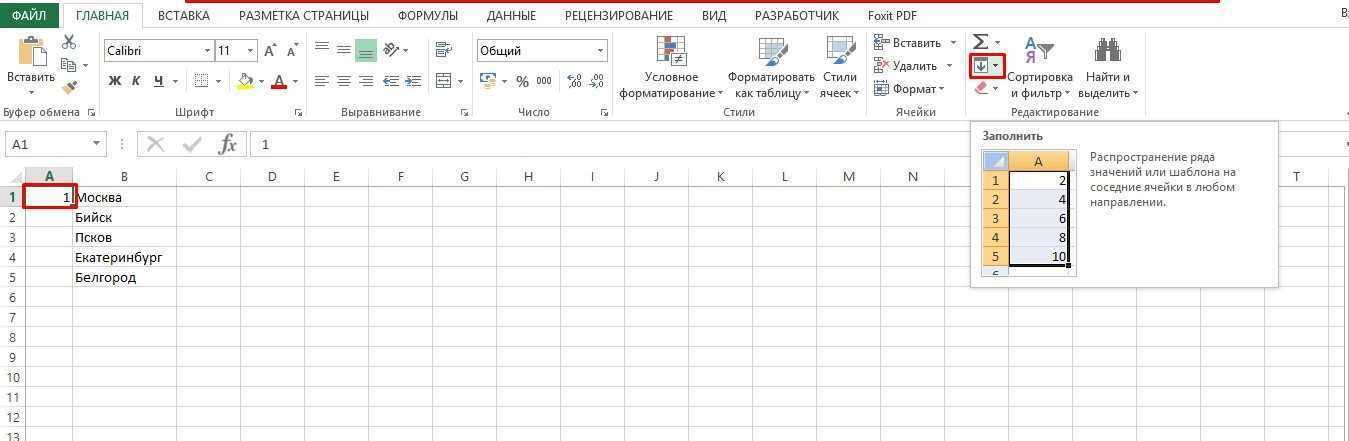
Task: Click the increase decimal icon
Action: point(574,81)
